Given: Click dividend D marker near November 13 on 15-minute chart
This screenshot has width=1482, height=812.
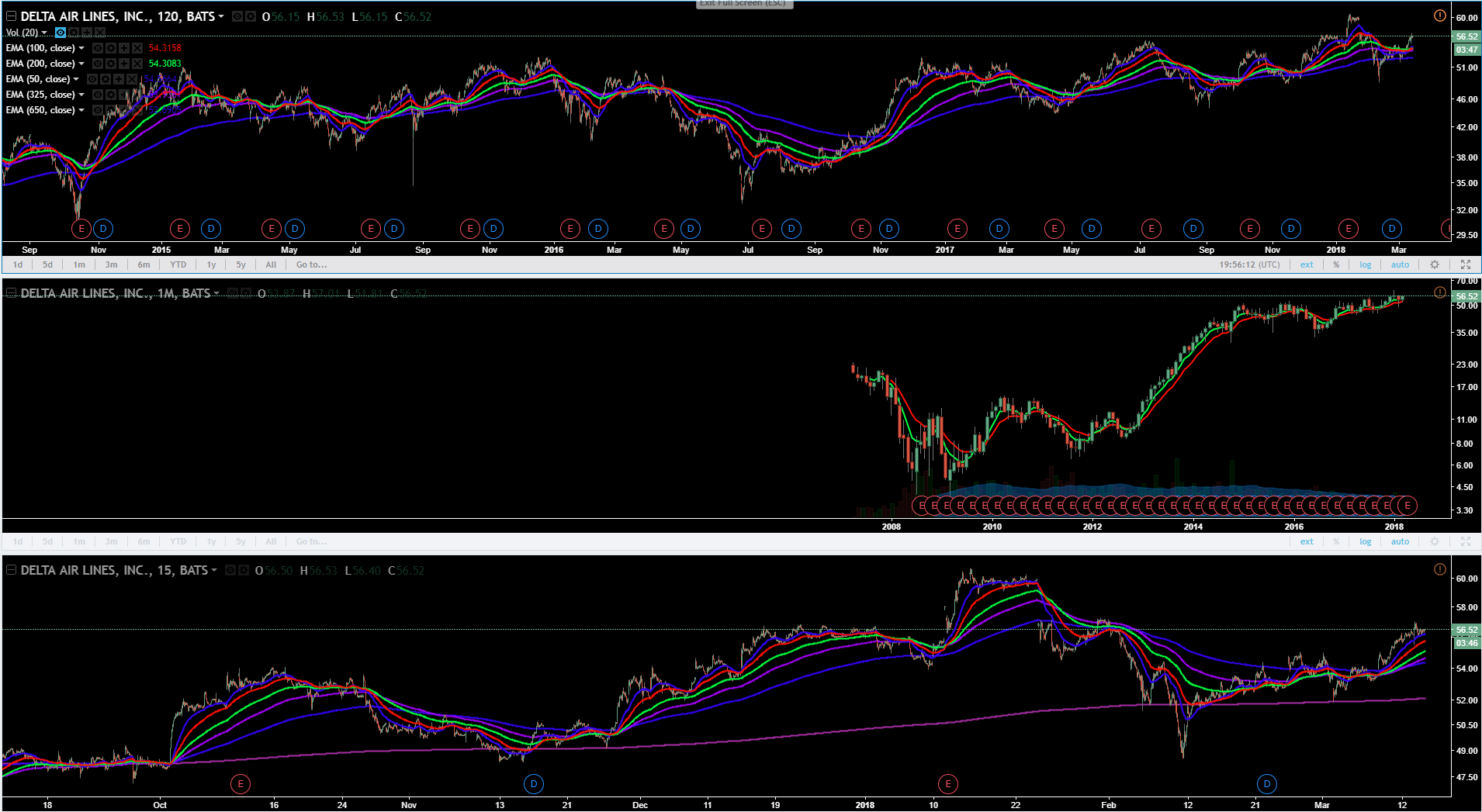Looking at the screenshot, I should [534, 784].
